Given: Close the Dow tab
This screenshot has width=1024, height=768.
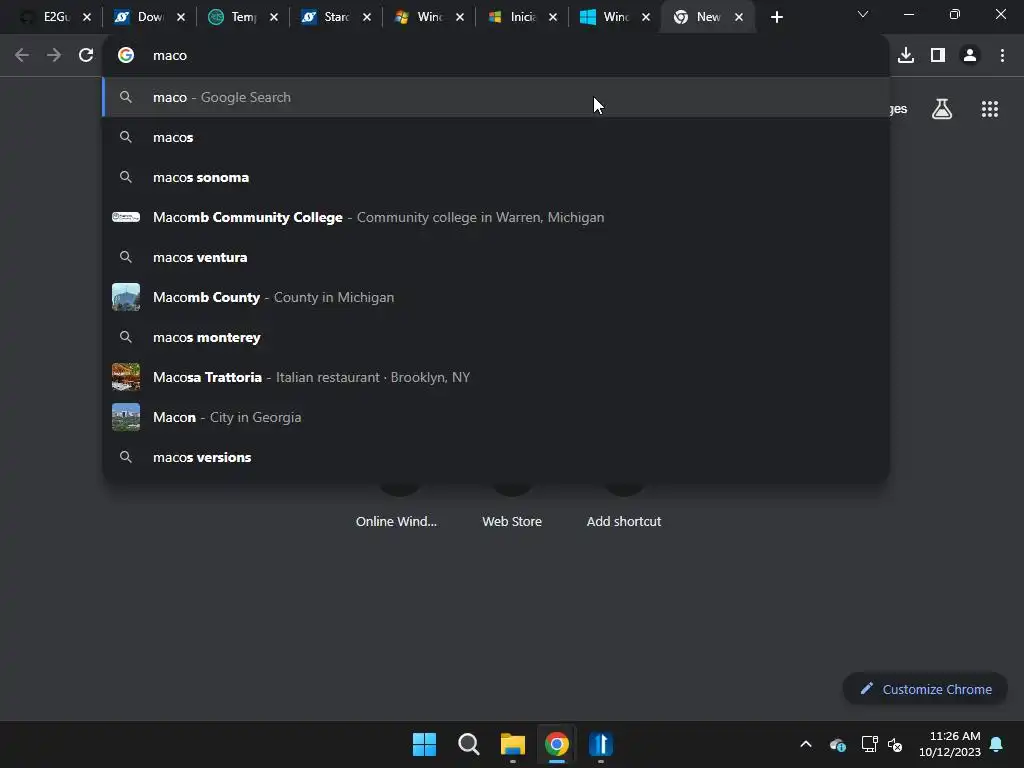Looking at the screenshot, I should [x=181, y=17].
